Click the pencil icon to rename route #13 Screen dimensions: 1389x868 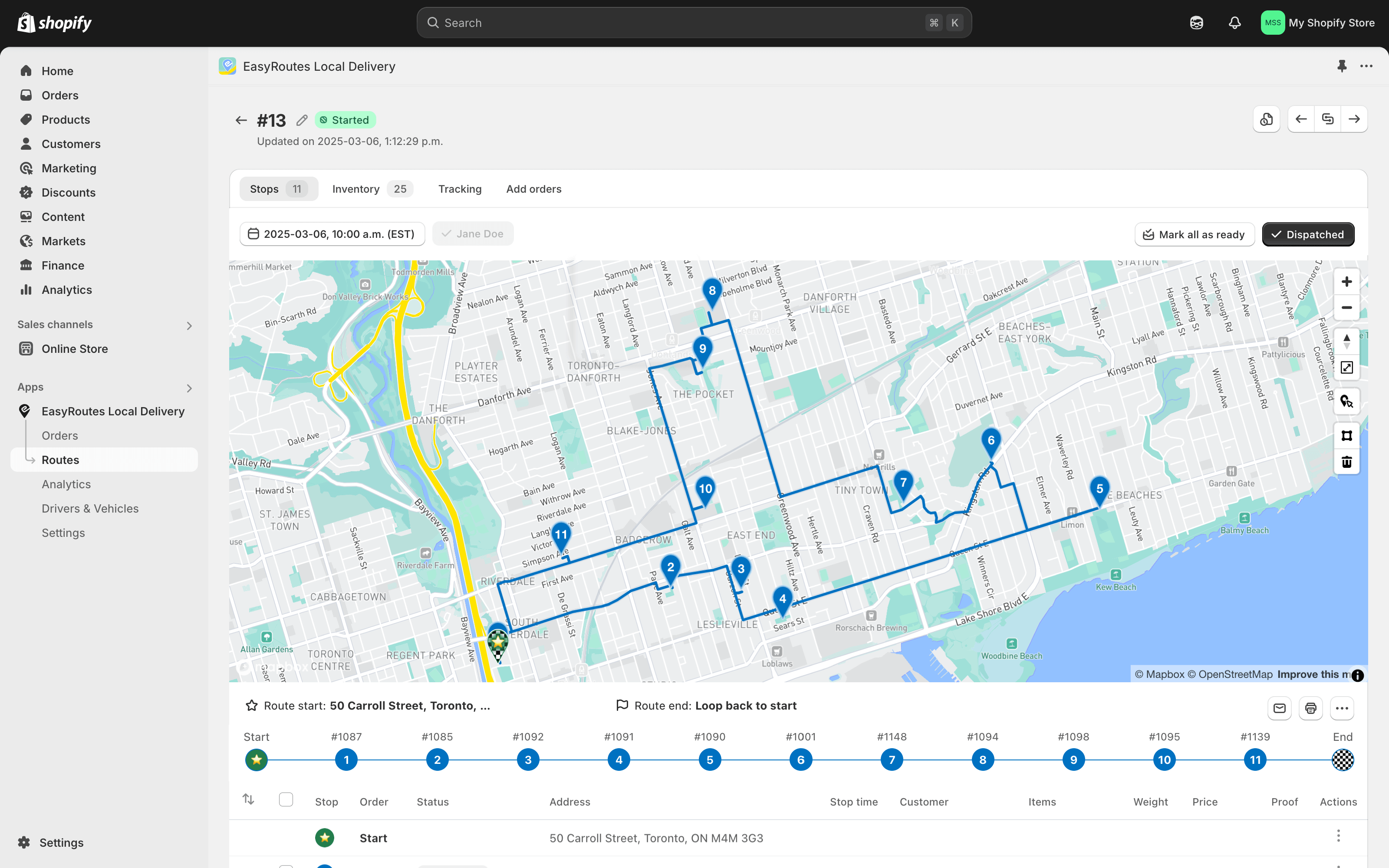pyautogui.click(x=302, y=120)
